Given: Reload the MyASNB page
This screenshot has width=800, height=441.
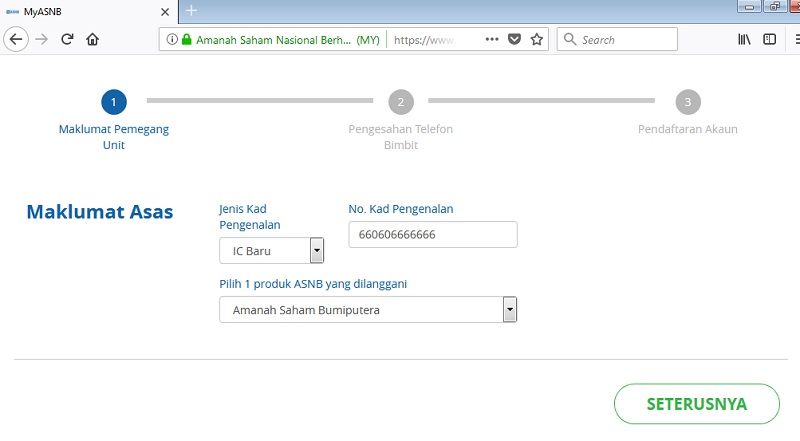Looking at the screenshot, I should point(67,39).
